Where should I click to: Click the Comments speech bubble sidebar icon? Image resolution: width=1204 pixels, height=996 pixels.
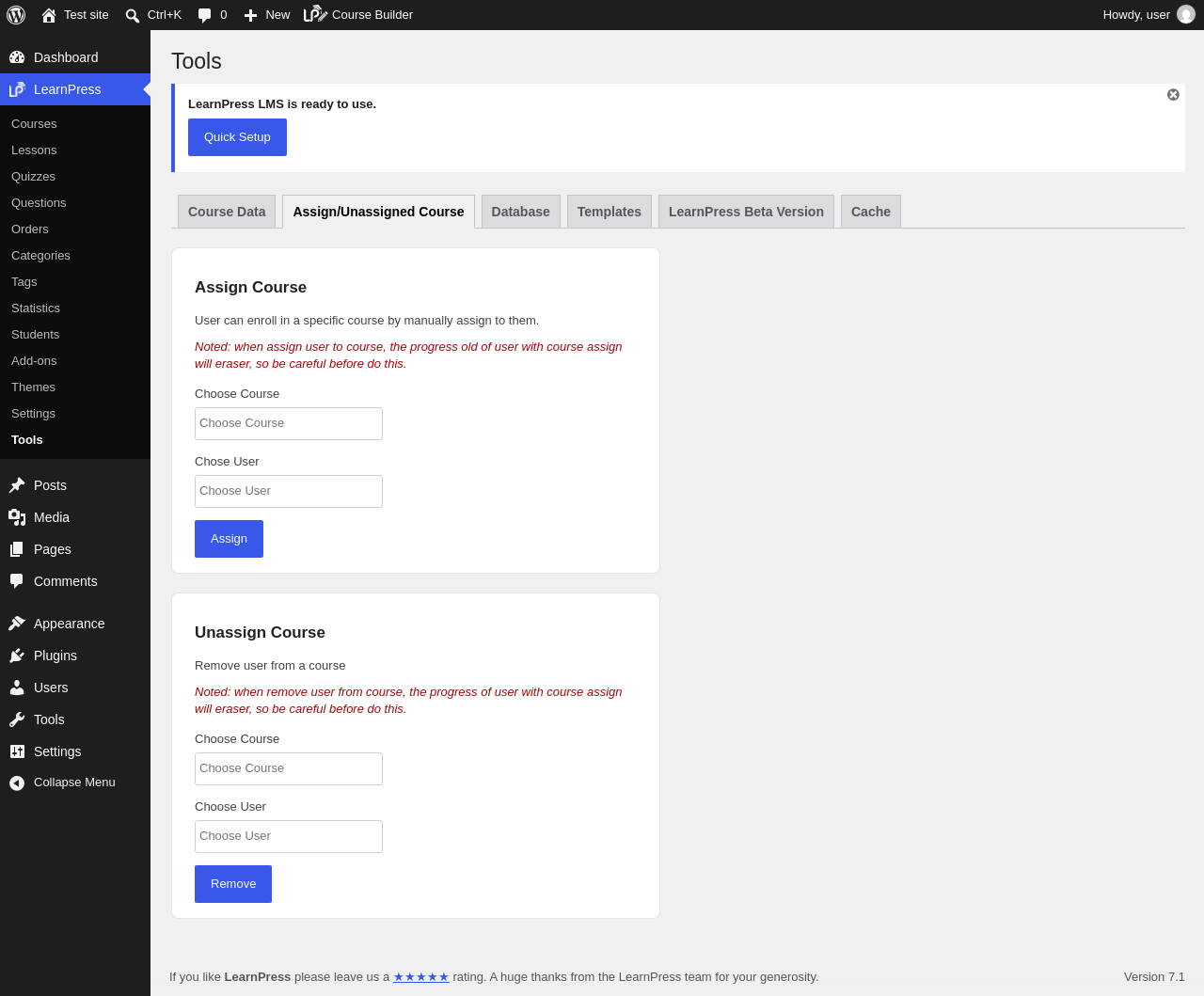[x=17, y=581]
